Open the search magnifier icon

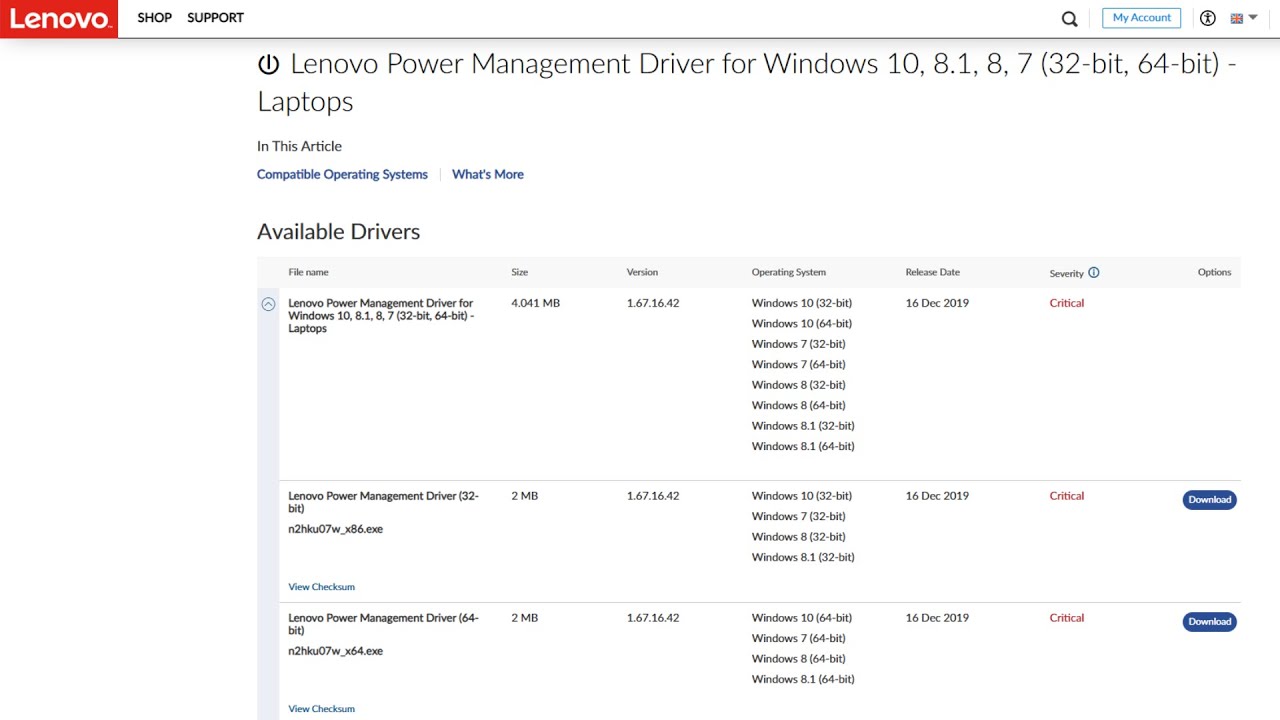pyautogui.click(x=1069, y=19)
